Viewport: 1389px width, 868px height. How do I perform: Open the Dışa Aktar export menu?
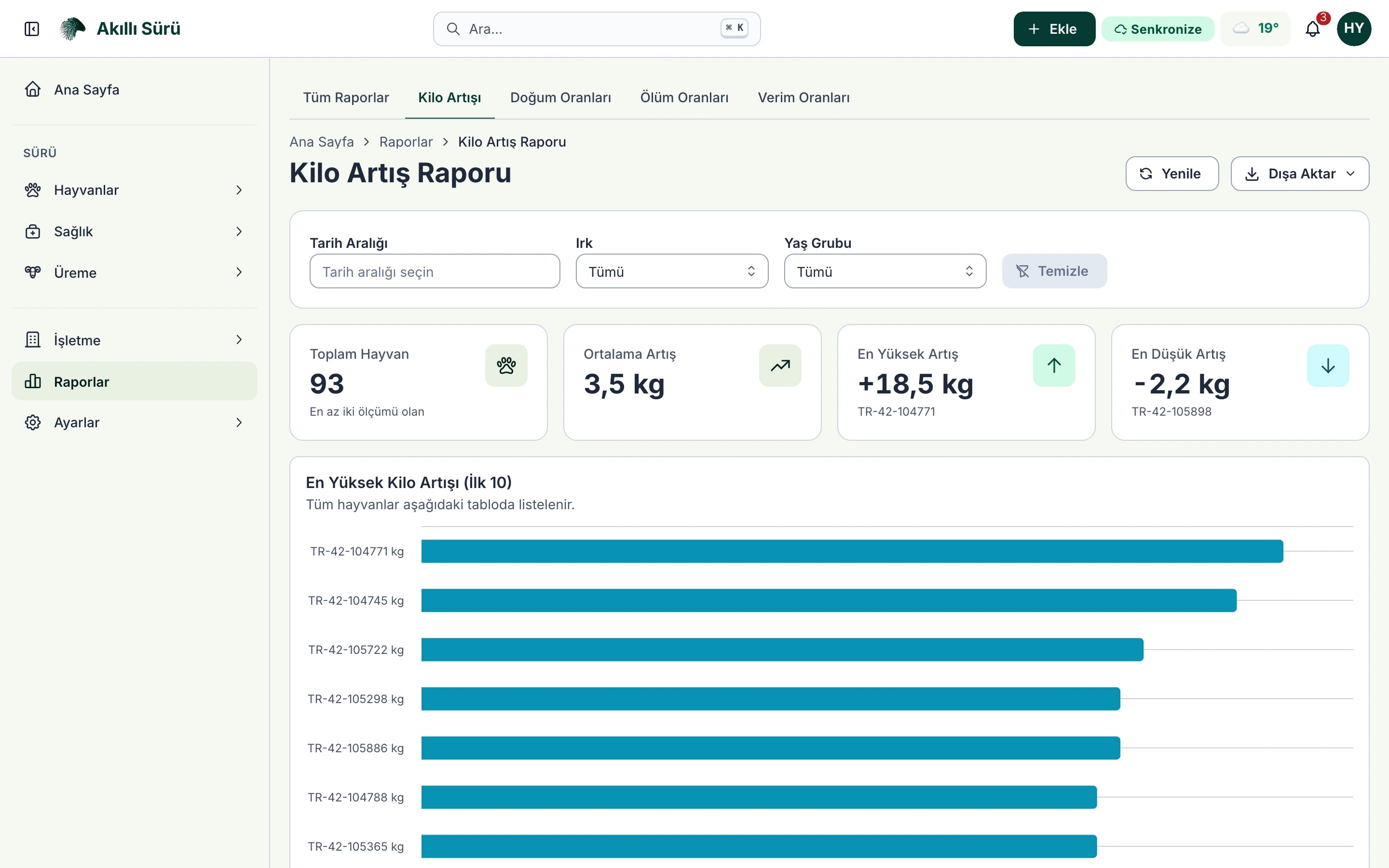(x=1299, y=174)
